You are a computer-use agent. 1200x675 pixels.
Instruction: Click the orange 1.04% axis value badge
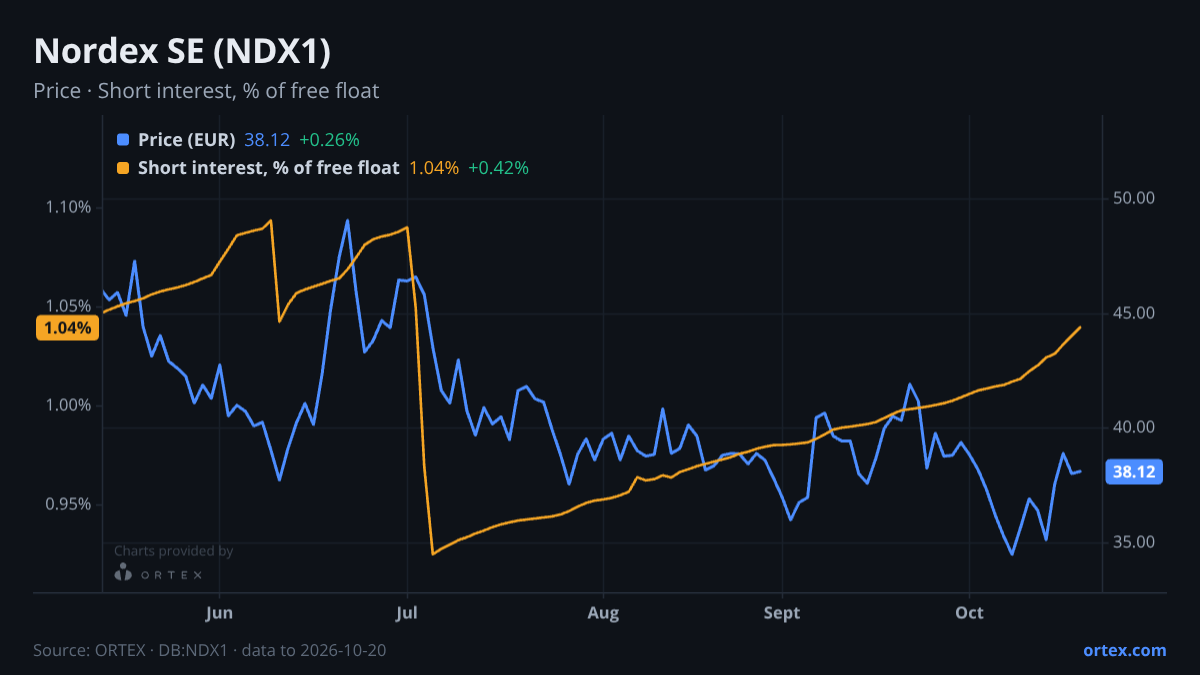point(68,328)
